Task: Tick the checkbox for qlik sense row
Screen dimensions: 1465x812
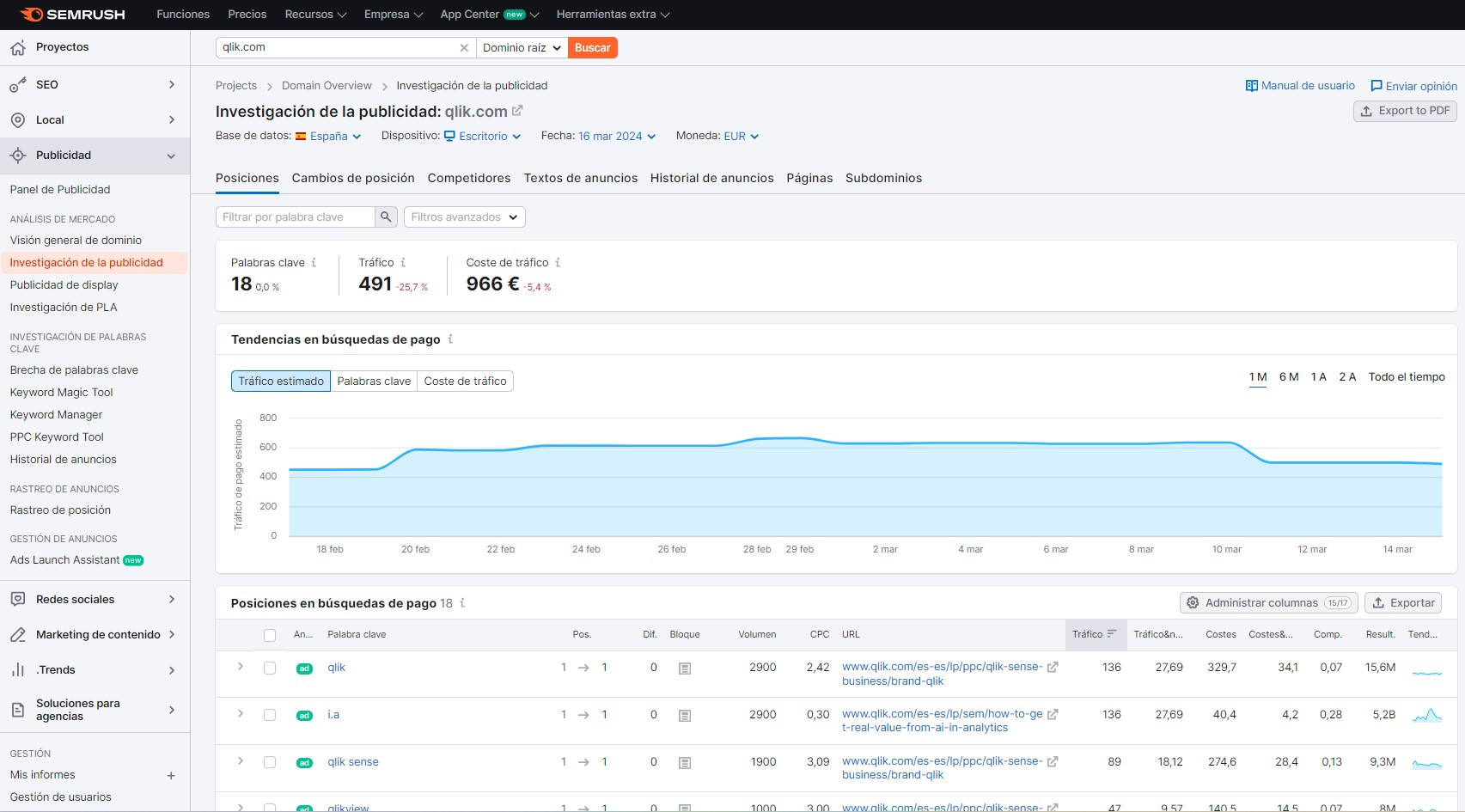Action: click(x=270, y=762)
